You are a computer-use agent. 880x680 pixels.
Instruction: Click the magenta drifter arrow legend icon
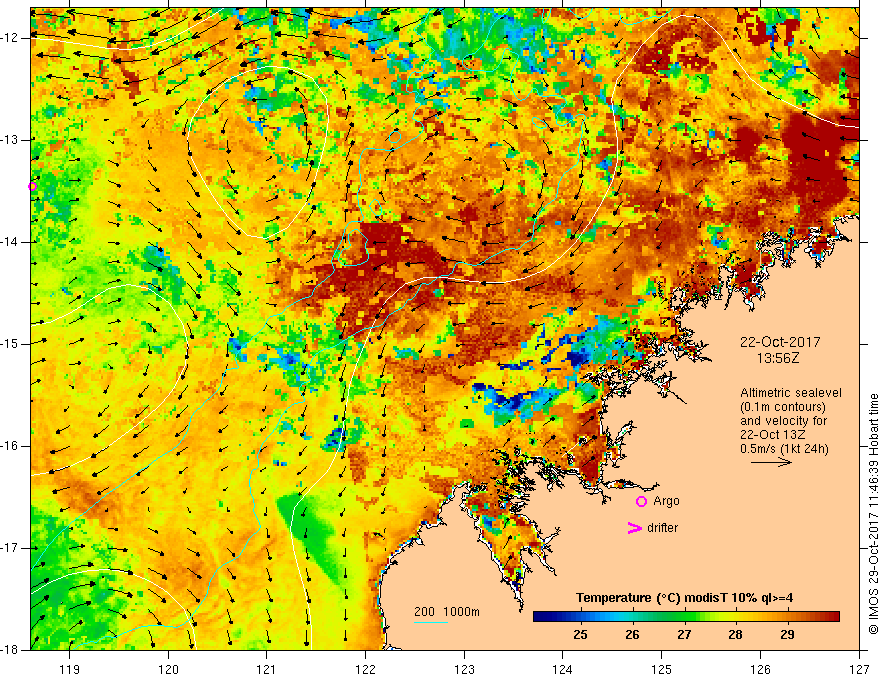(x=634, y=528)
